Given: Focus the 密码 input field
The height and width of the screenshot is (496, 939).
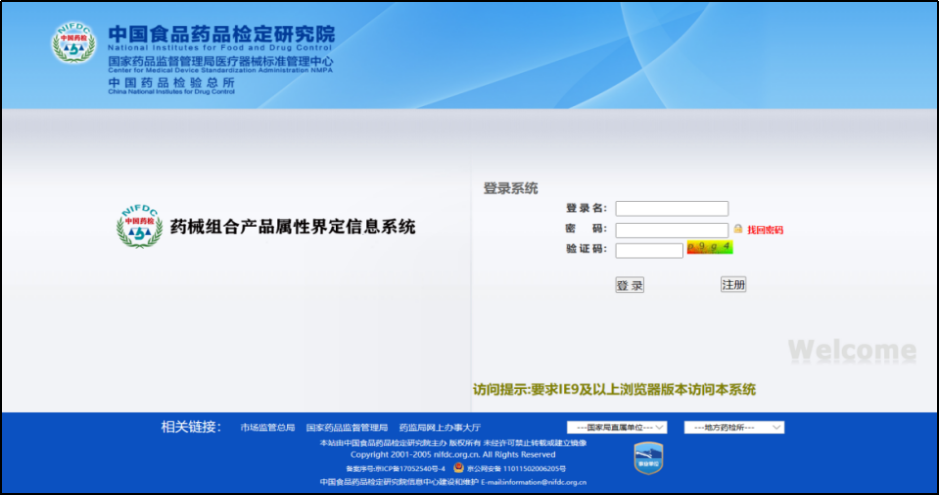Looking at the screenshot, I should coord(672,230).
